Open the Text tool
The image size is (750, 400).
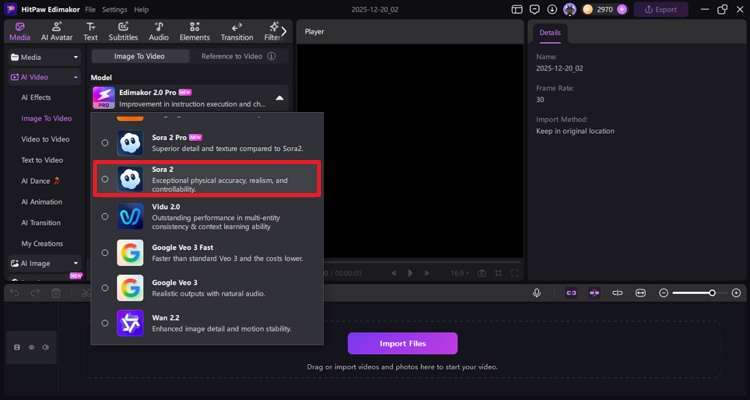coord(90,32)
